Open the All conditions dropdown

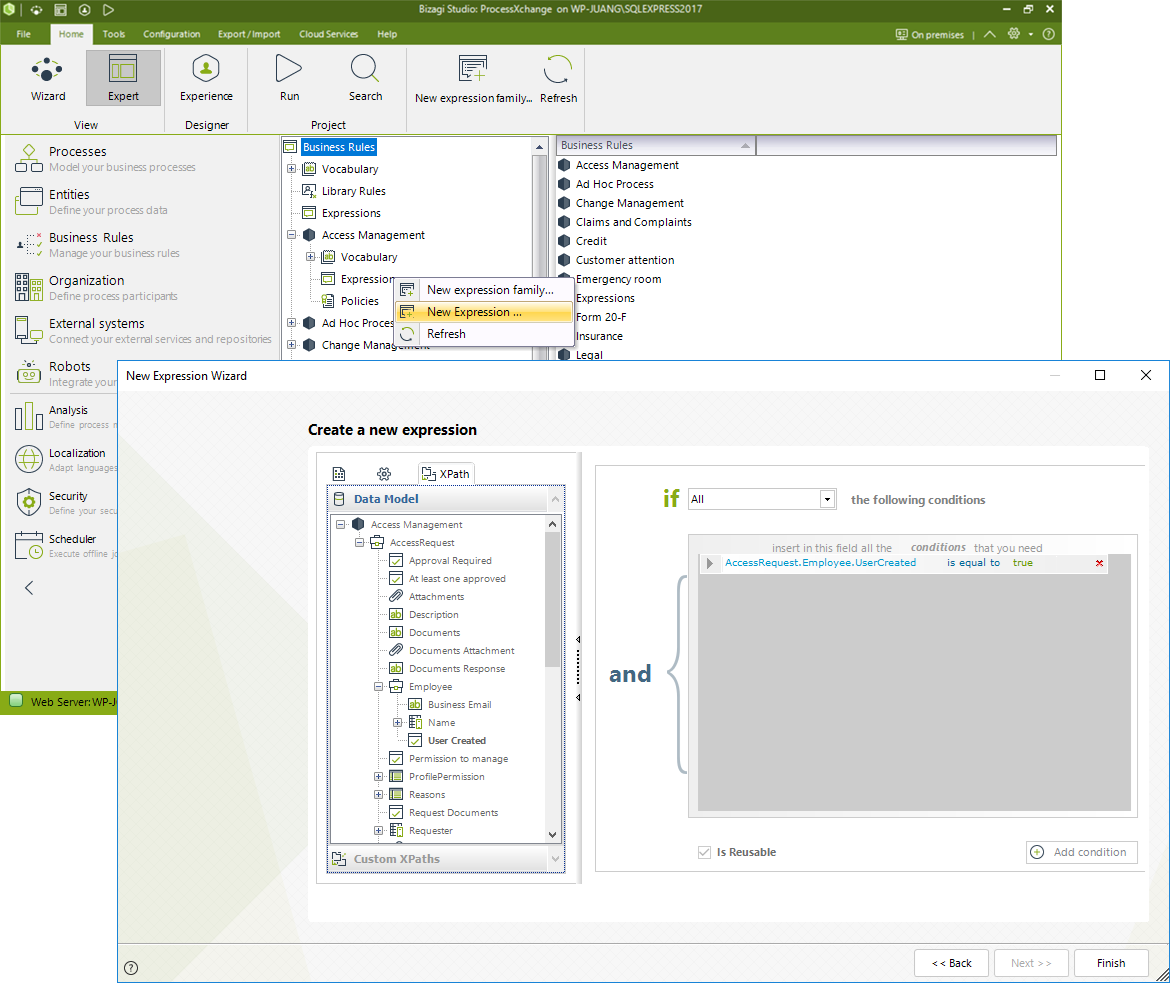(827, 499)
